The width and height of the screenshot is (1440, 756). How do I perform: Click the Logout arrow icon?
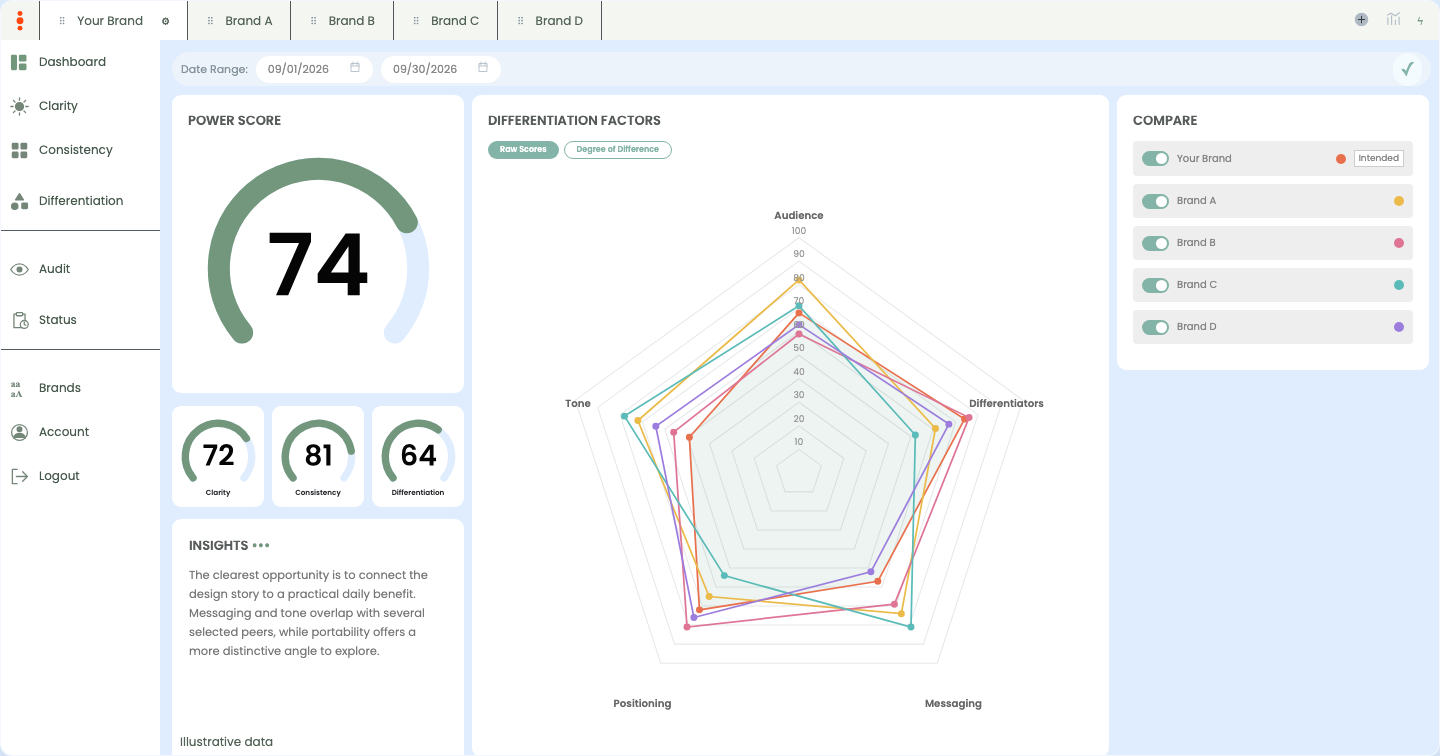(19, 476)
